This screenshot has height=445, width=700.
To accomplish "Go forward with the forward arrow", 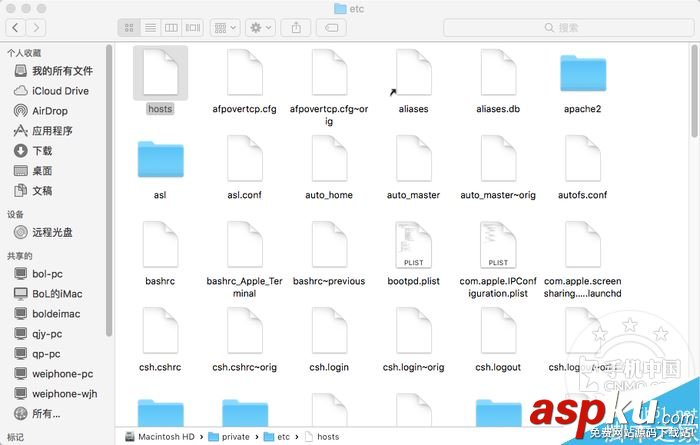I will (36, 28).
